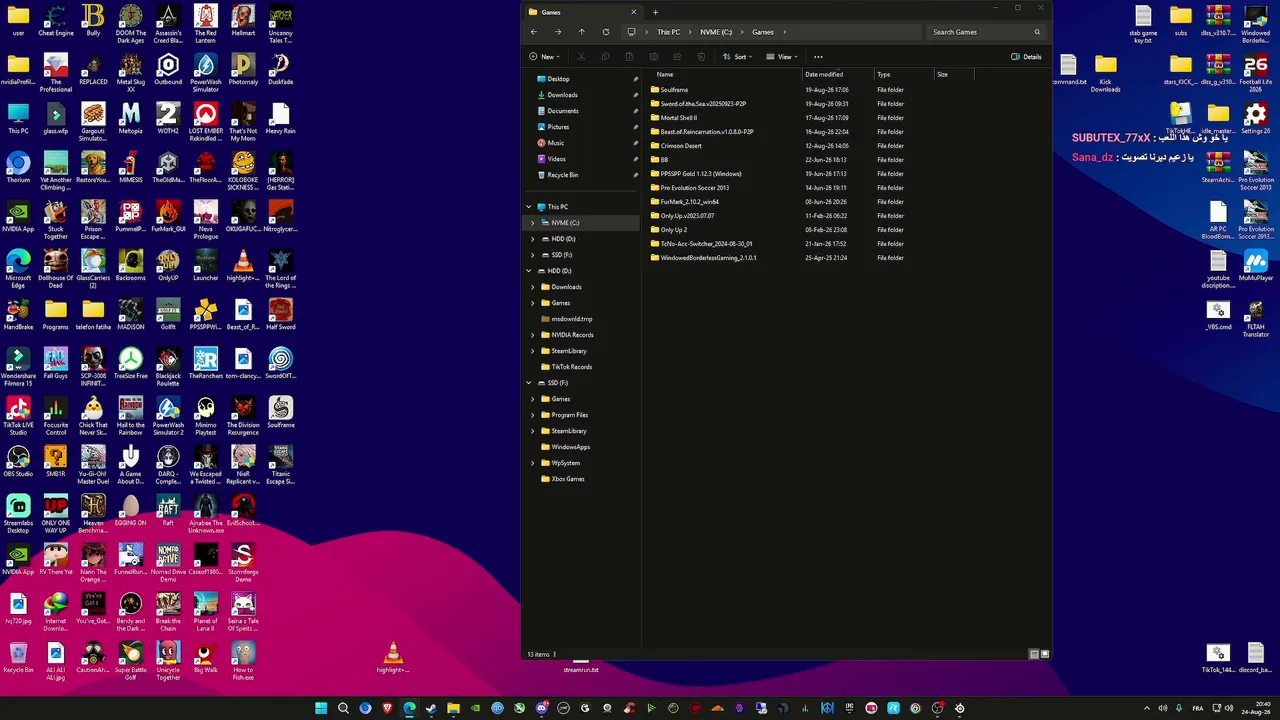The image size is (1280, 720).
Task: Open the See more (three dots) menu
Action: pyautogui.click(x=818, y=57)
